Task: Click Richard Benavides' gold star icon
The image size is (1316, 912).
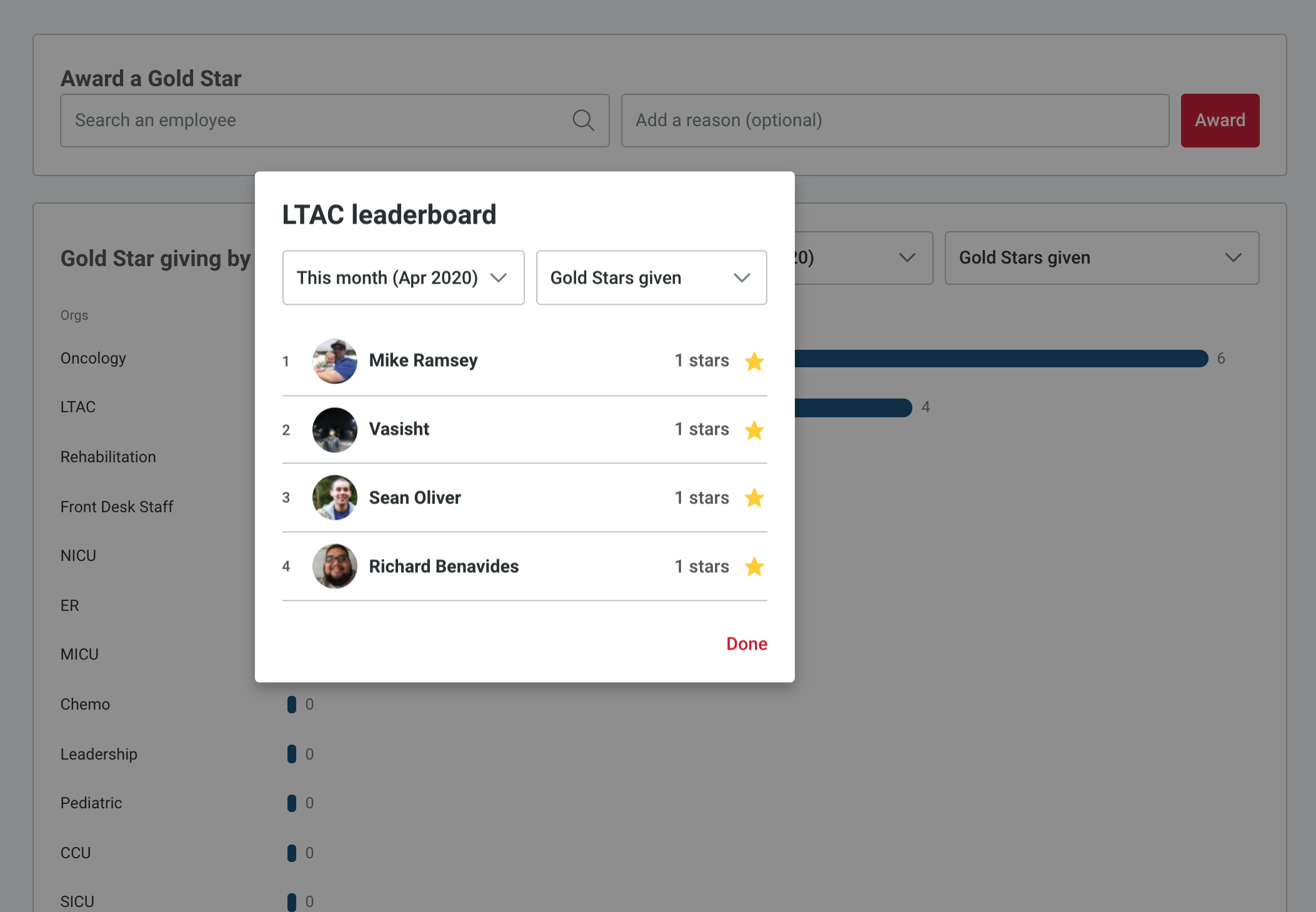Action: tap(754, 567)
